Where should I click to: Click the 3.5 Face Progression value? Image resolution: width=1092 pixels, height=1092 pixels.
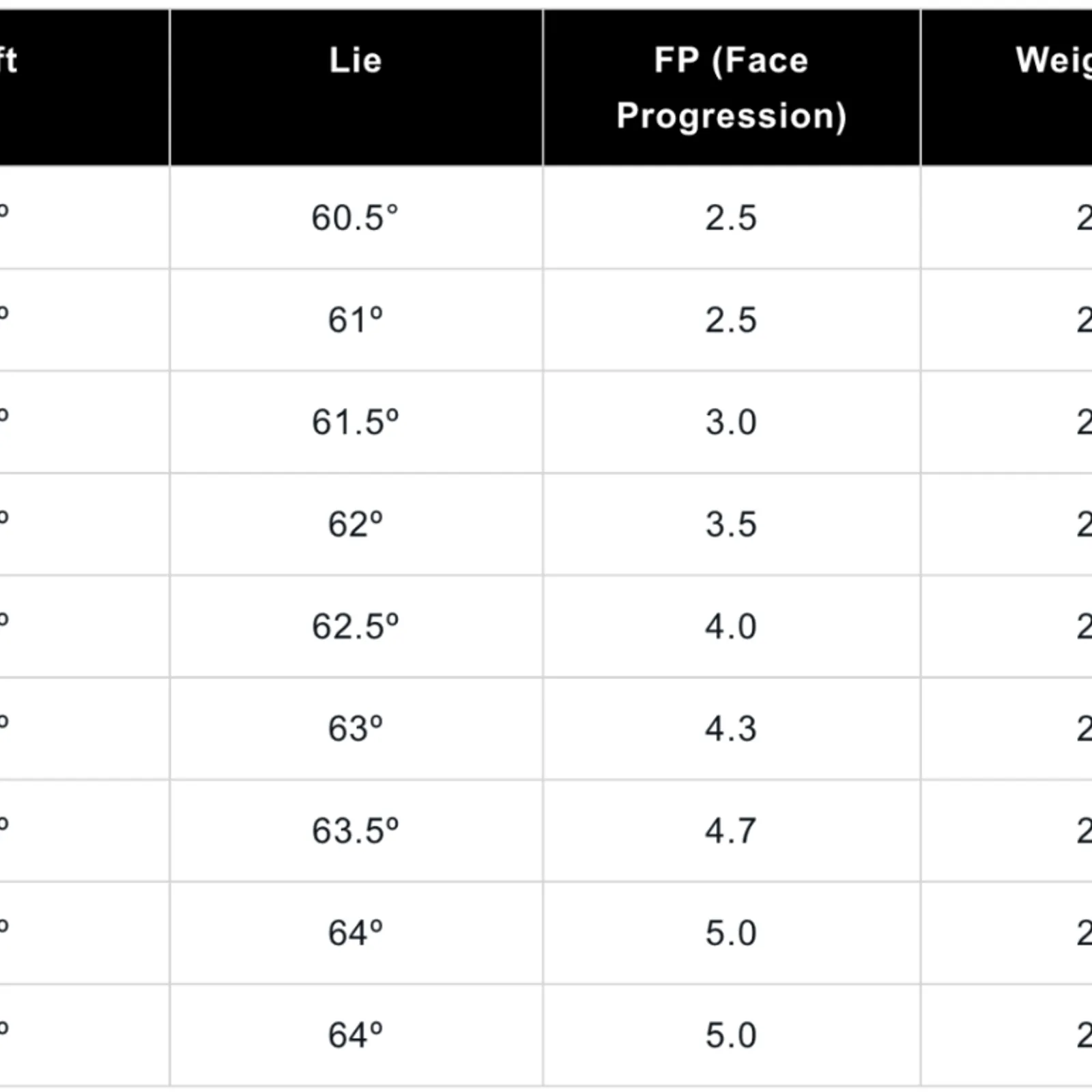pos(731,525)
